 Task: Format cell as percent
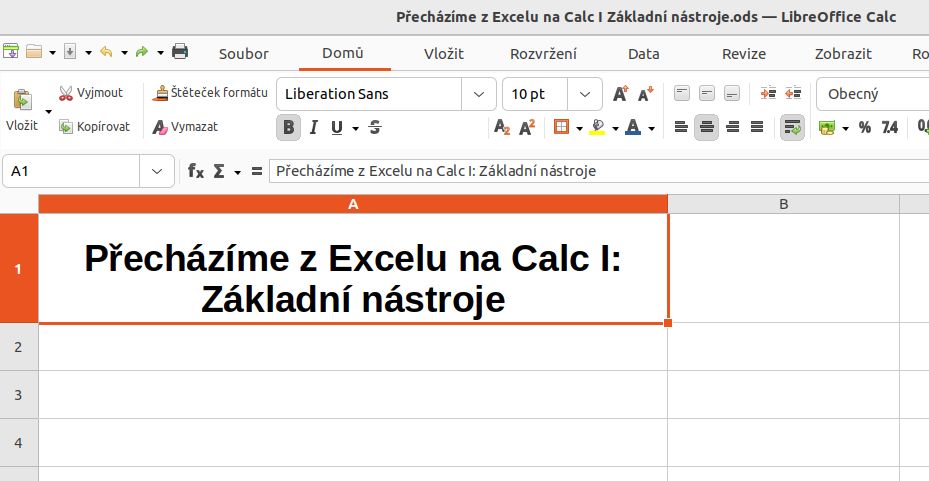click(x=865, y=127)
